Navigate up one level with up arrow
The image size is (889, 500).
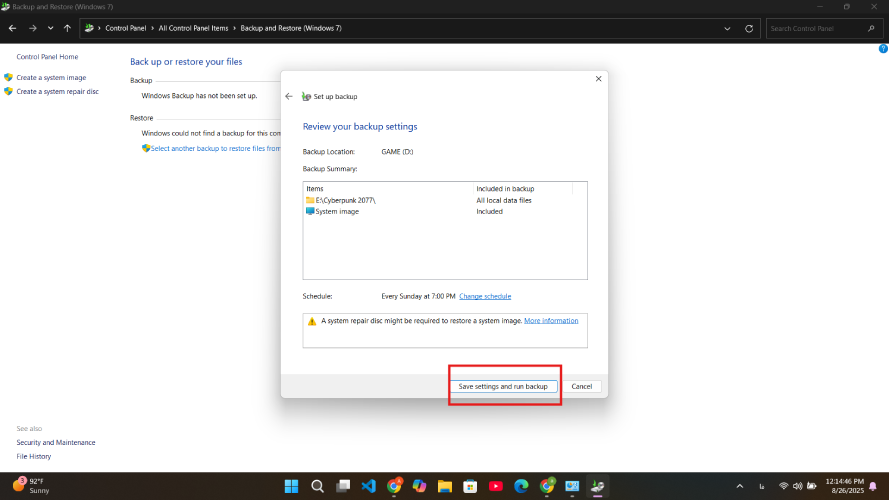pyautogui.click(x=67, y=28)
